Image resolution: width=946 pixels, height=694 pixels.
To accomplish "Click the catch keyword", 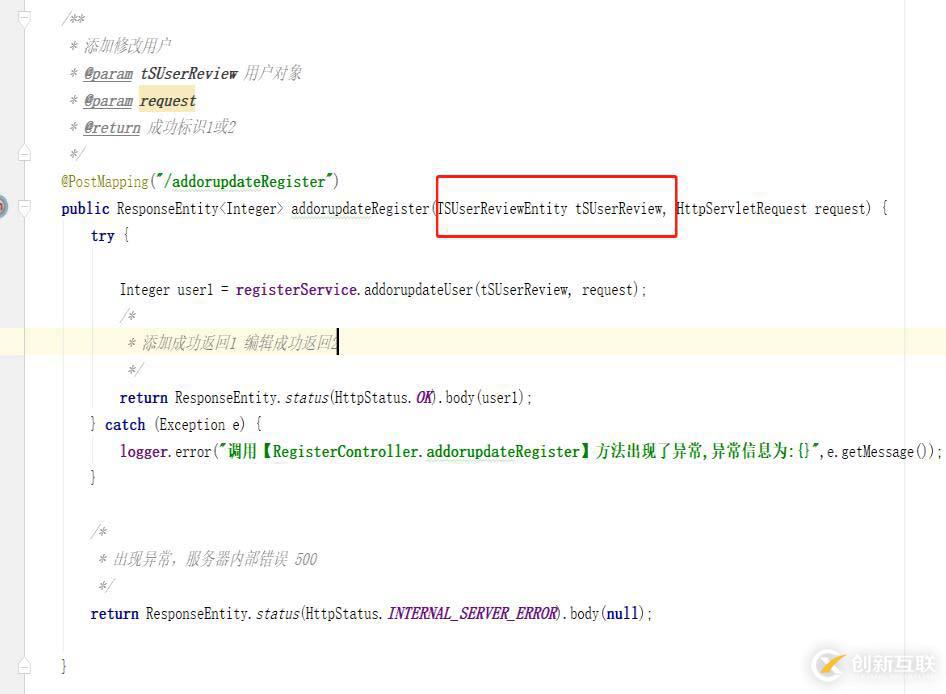I will 125,424.
